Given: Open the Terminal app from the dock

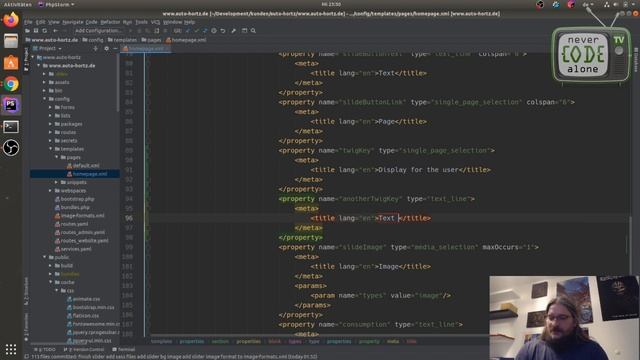Looking at the screenshot, I should [11, 127].
